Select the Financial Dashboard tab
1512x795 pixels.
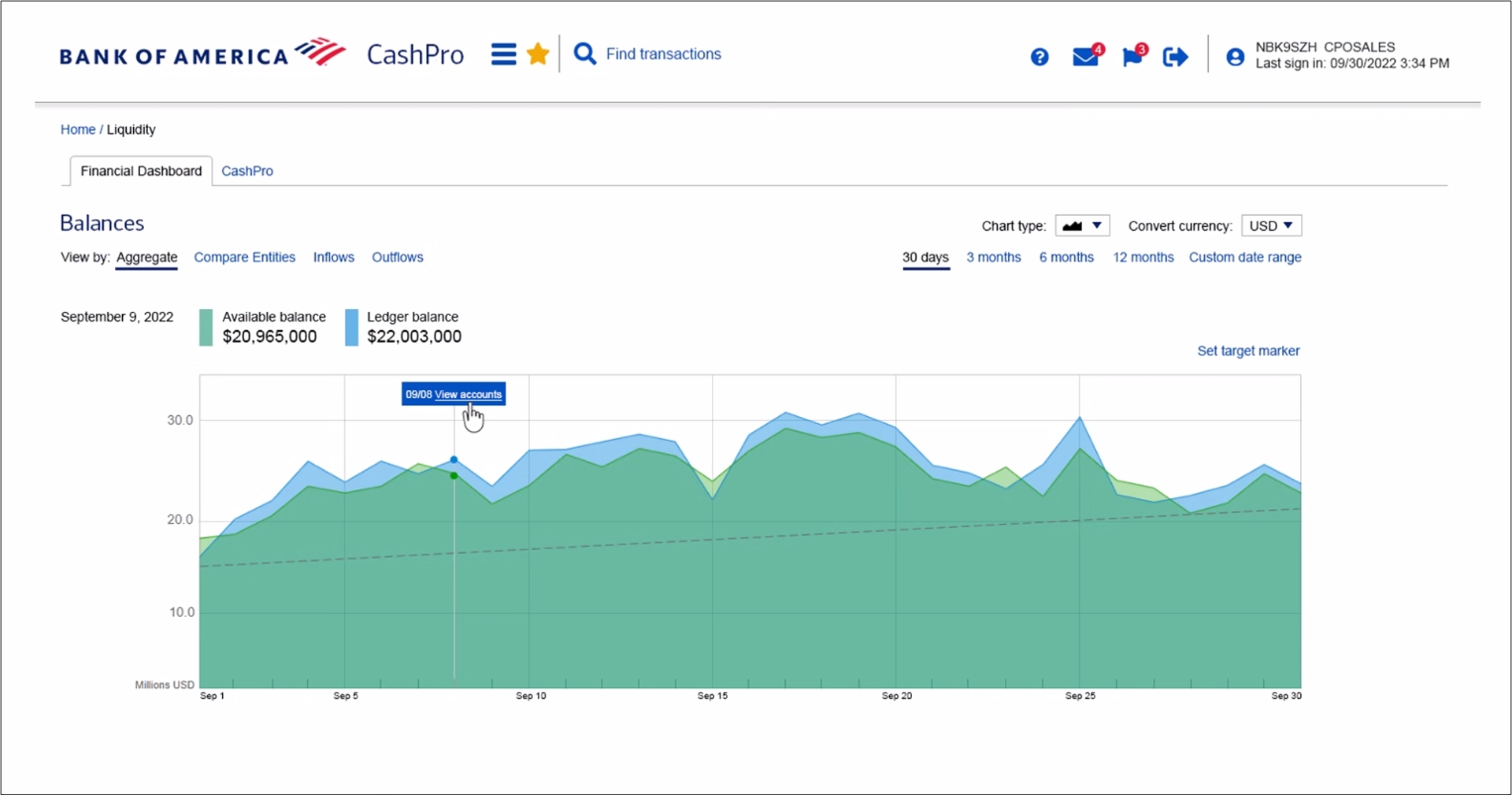pyautogui.click(x=141, y=171)
